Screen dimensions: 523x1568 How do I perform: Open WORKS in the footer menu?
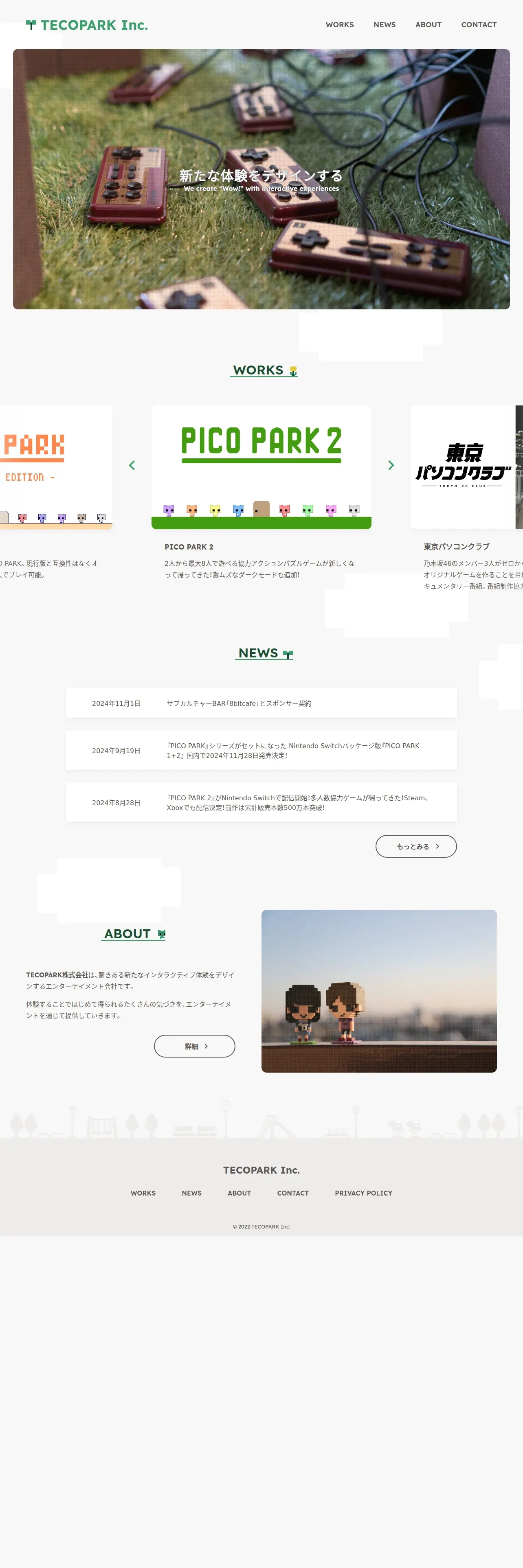coord(143,1193)
